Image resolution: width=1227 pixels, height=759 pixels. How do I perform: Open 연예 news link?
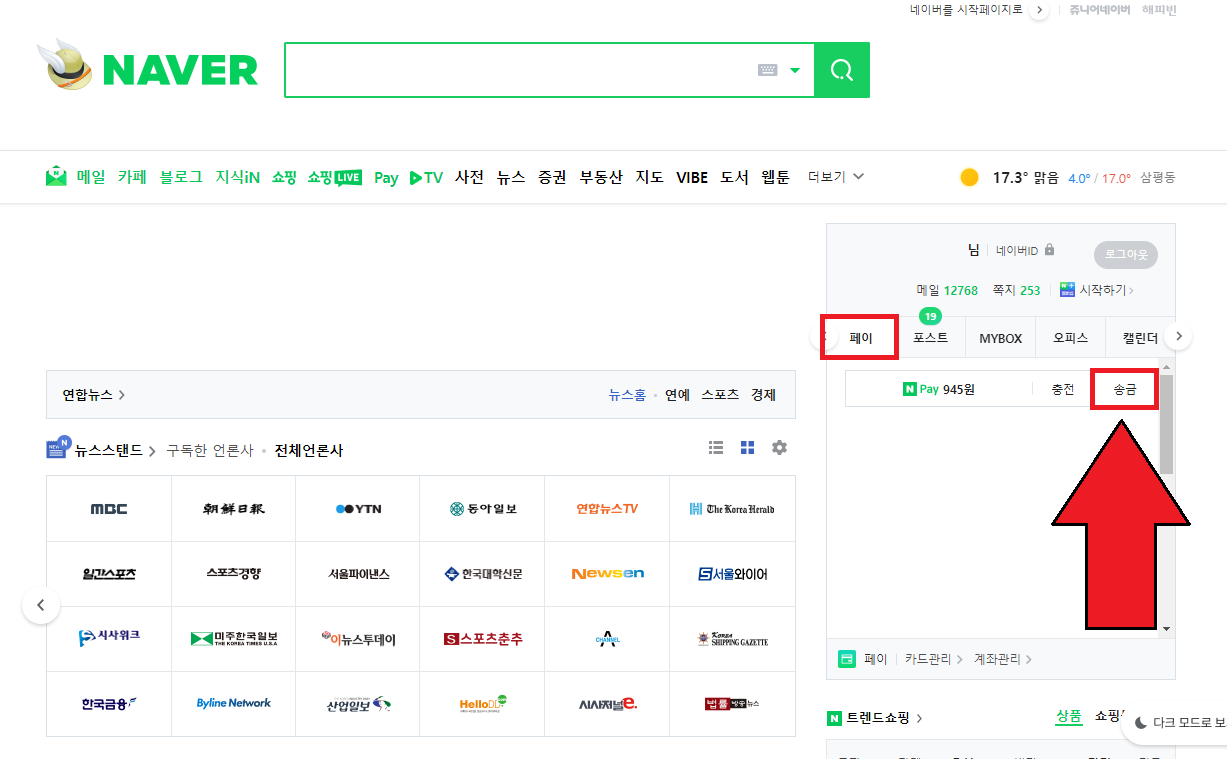click(x=677, y=394)
